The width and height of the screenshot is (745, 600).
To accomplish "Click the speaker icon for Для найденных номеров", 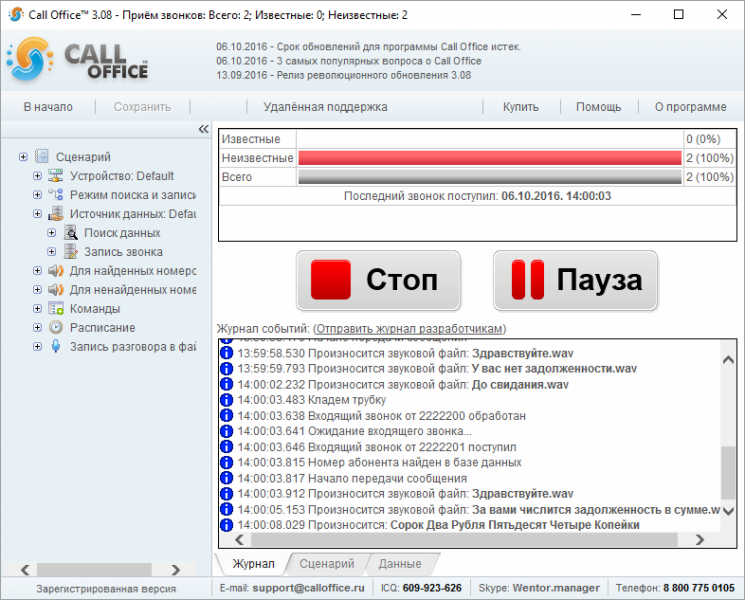I will tap(56, 271).
